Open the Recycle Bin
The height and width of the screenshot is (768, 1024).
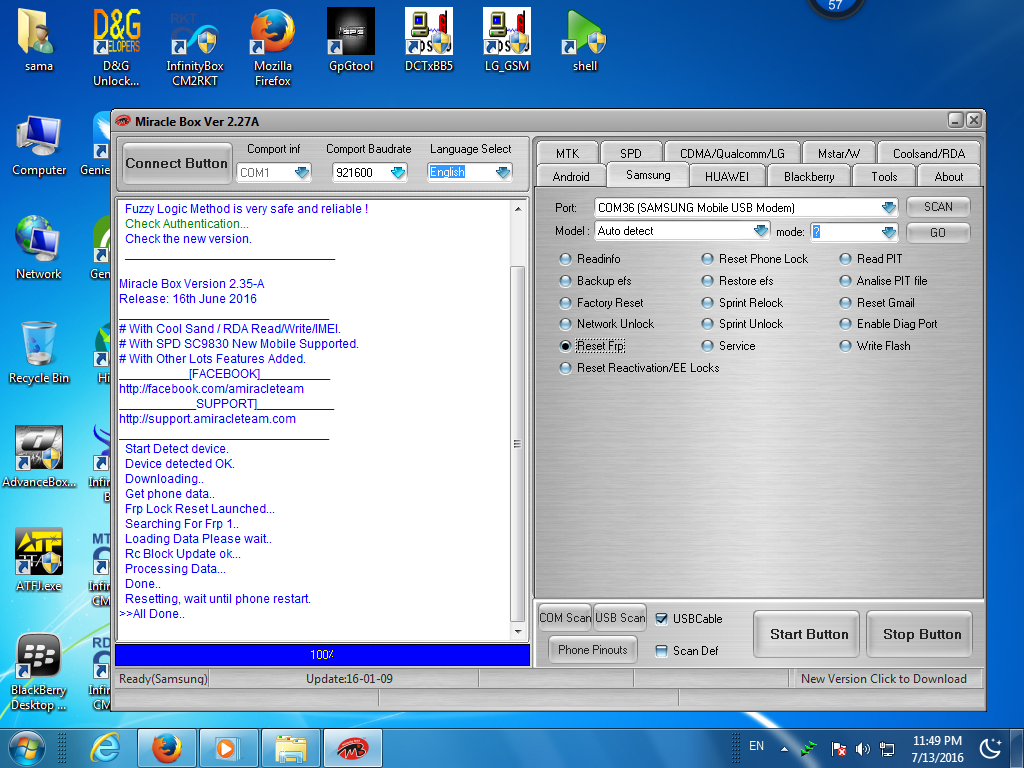39,353
